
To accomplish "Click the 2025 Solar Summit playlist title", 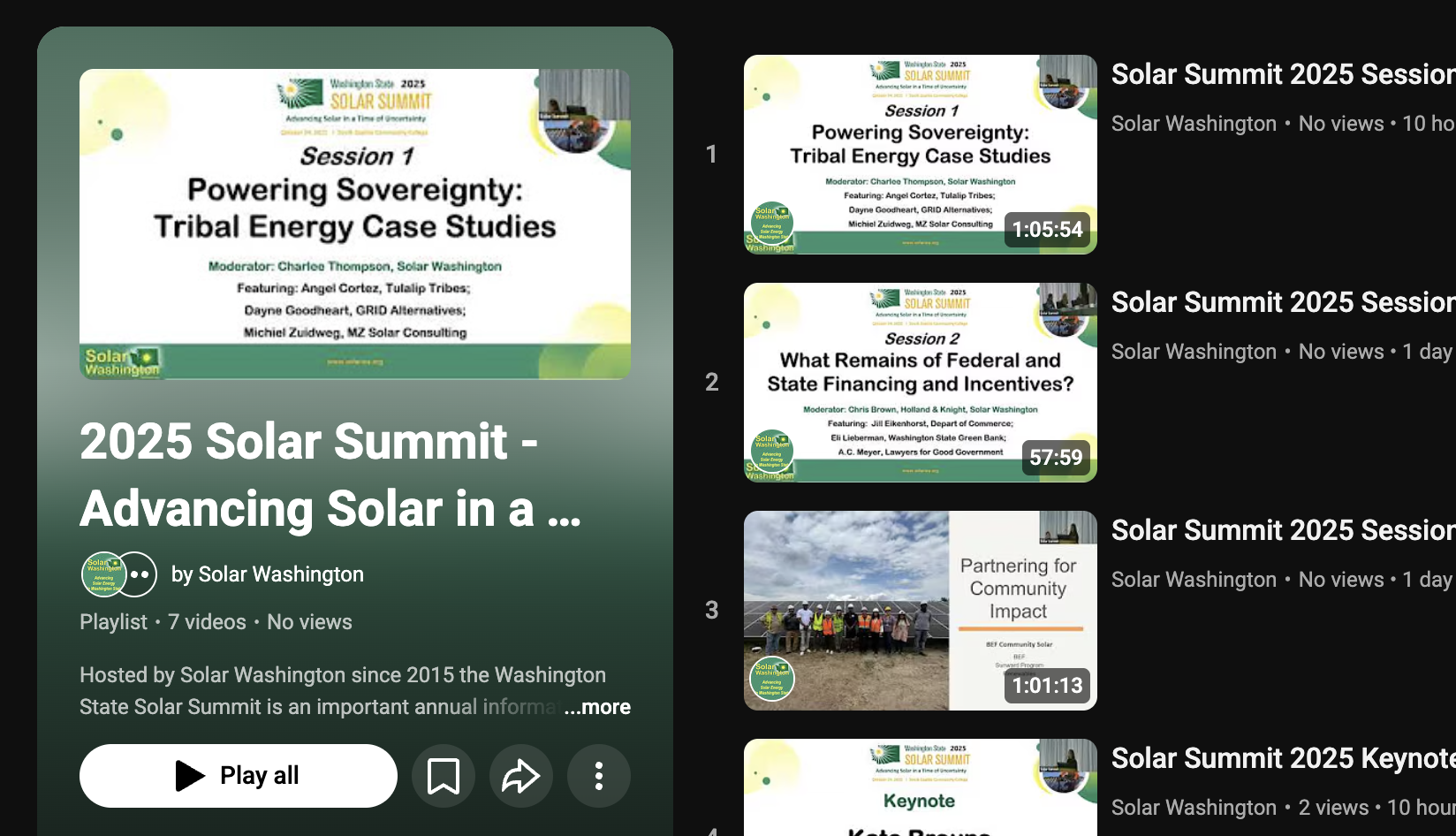I will point(331,475).
